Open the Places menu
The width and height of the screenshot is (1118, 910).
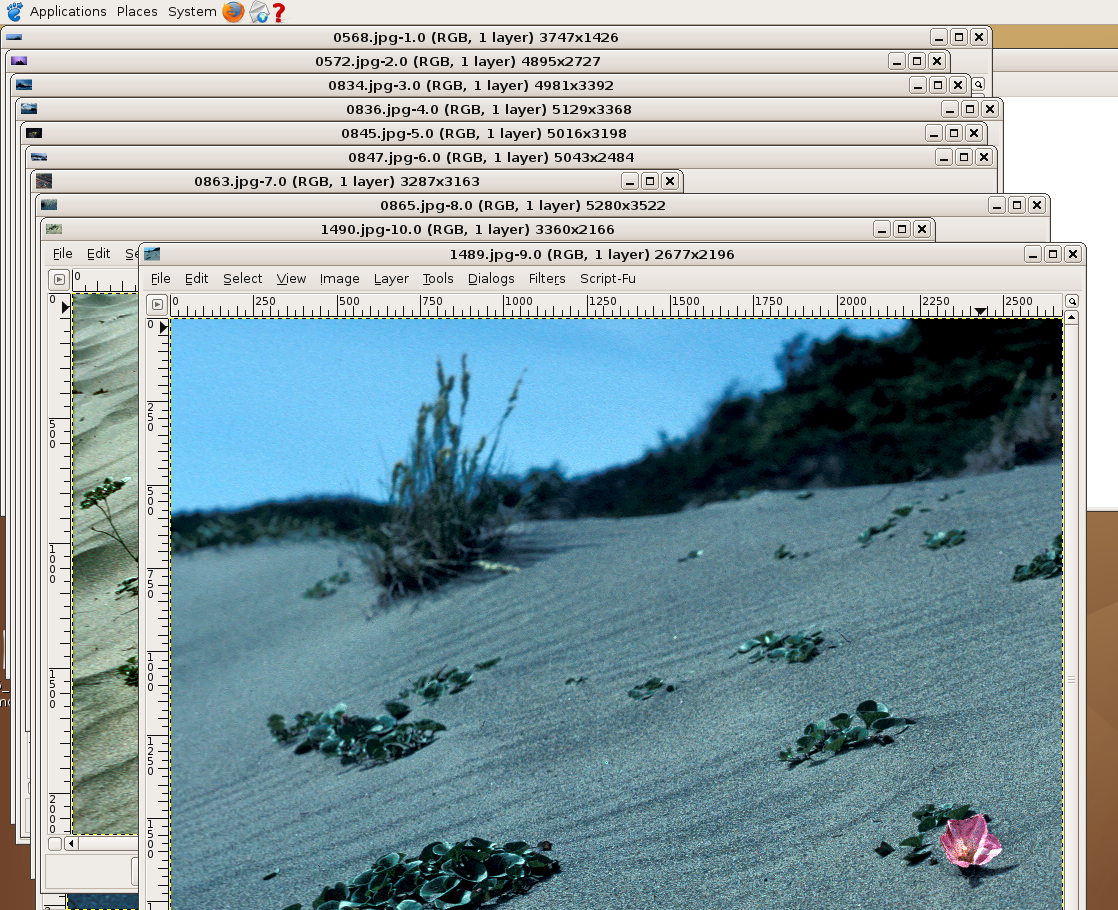point(137,11)
